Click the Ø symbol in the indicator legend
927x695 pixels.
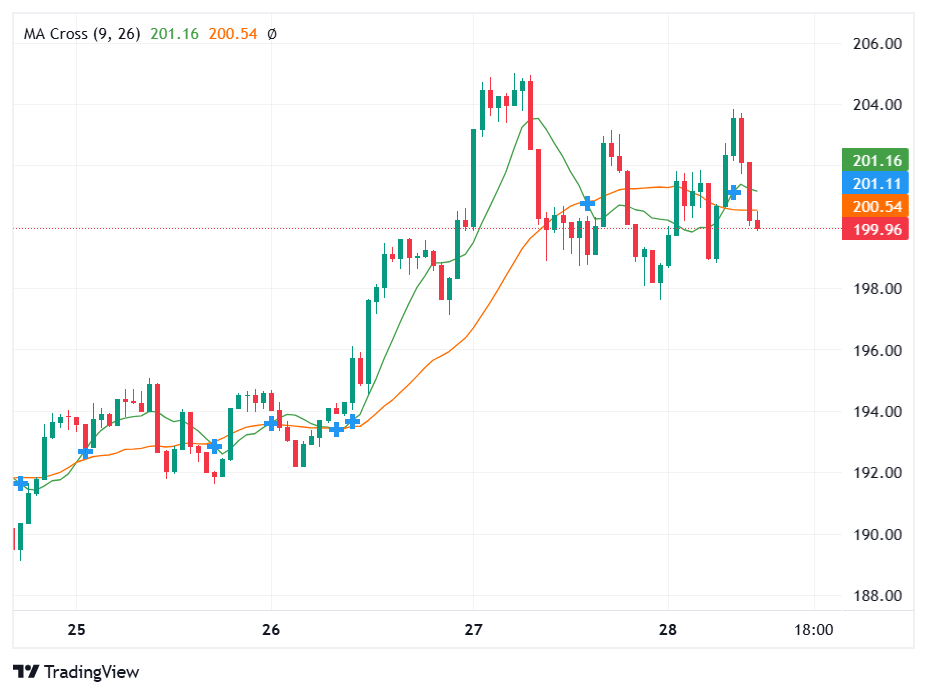click(x=272, y=34)
